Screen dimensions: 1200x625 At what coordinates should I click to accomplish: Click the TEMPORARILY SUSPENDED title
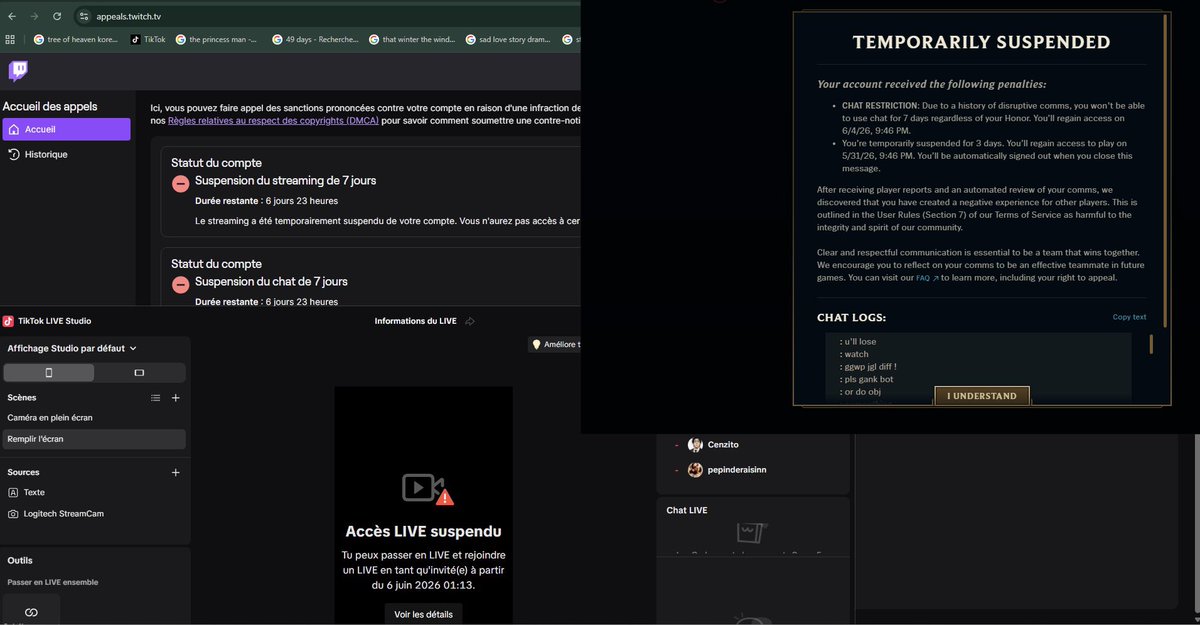tap(981, 43)
